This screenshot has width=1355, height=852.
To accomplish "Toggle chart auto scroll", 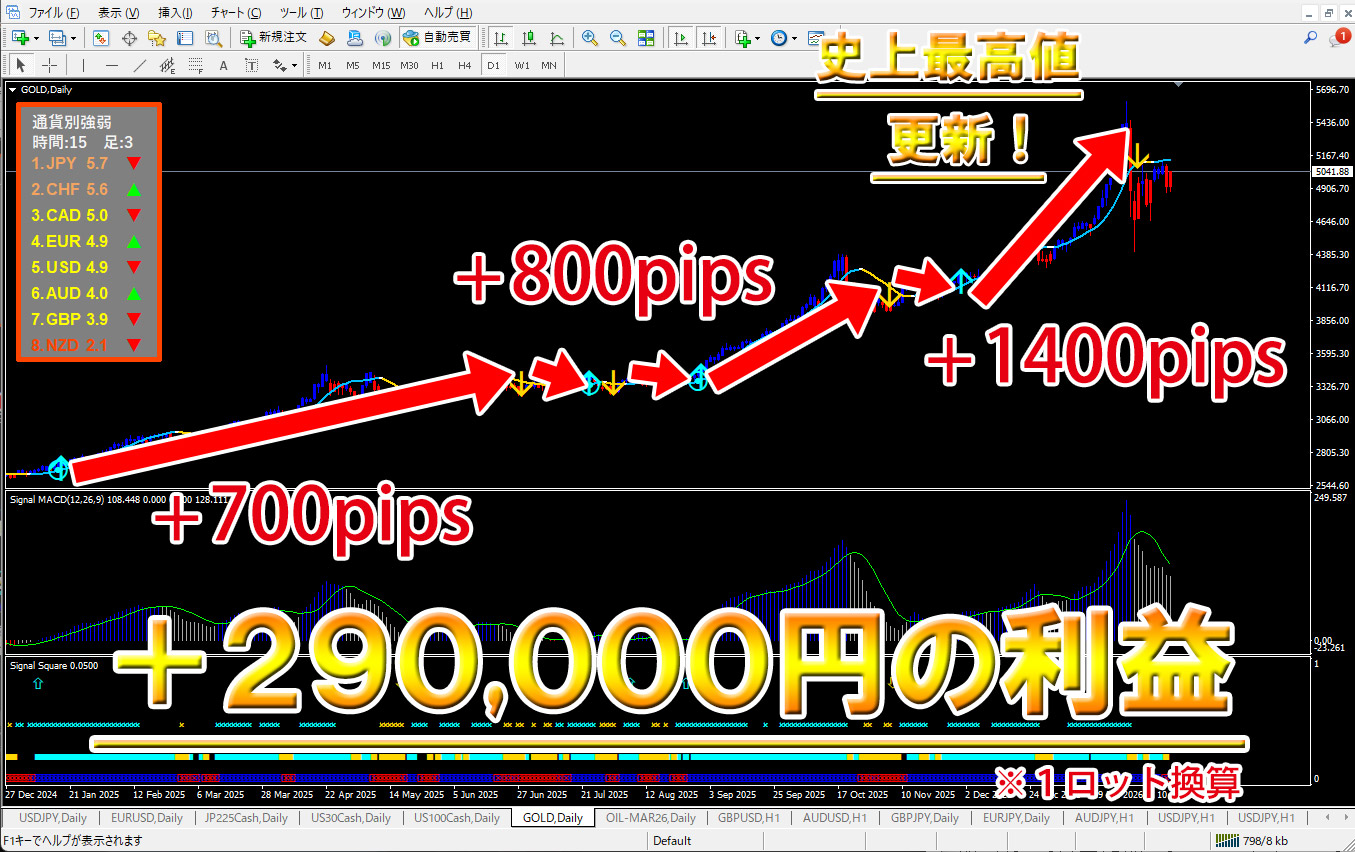I will coord(681,38).
